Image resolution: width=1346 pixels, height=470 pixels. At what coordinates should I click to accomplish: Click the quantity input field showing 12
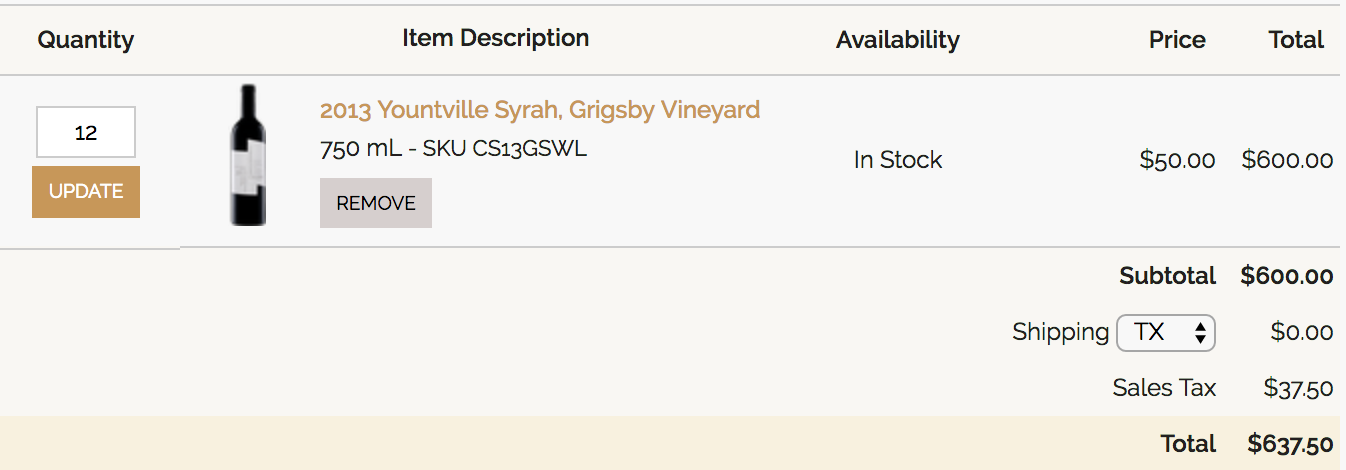[86, 132]
